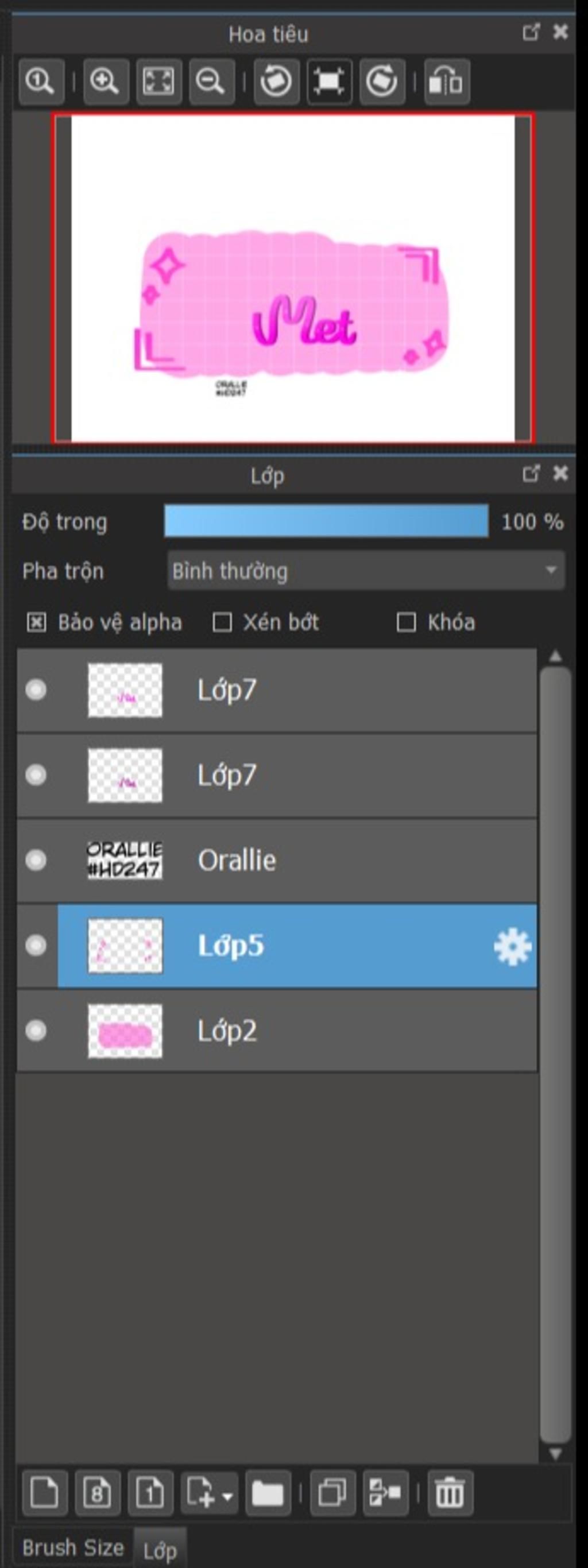Fit canvas to navigator window
Image resolution: width=588 pixels, height=1568 pixels.
(158, 81)
